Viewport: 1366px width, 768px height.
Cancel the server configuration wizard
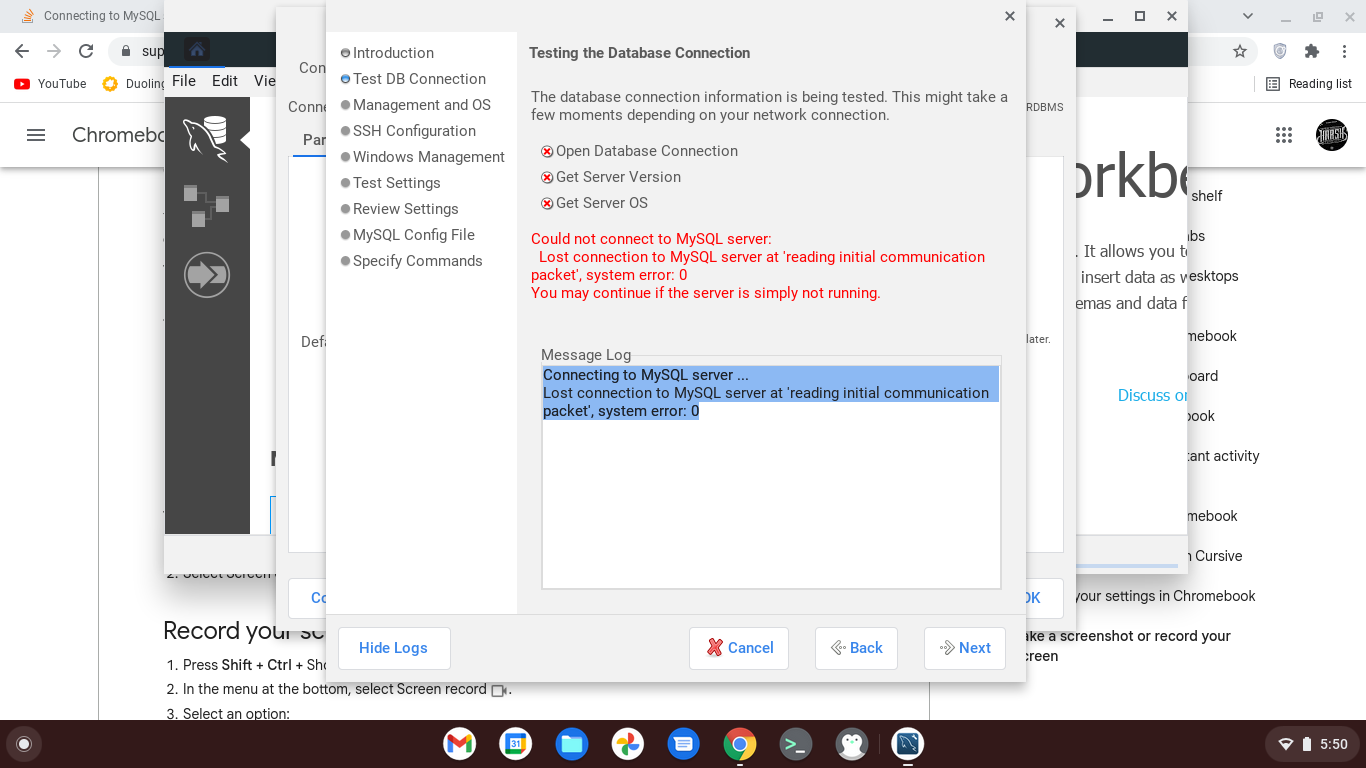pyautogui.click(x=739, y=648)
